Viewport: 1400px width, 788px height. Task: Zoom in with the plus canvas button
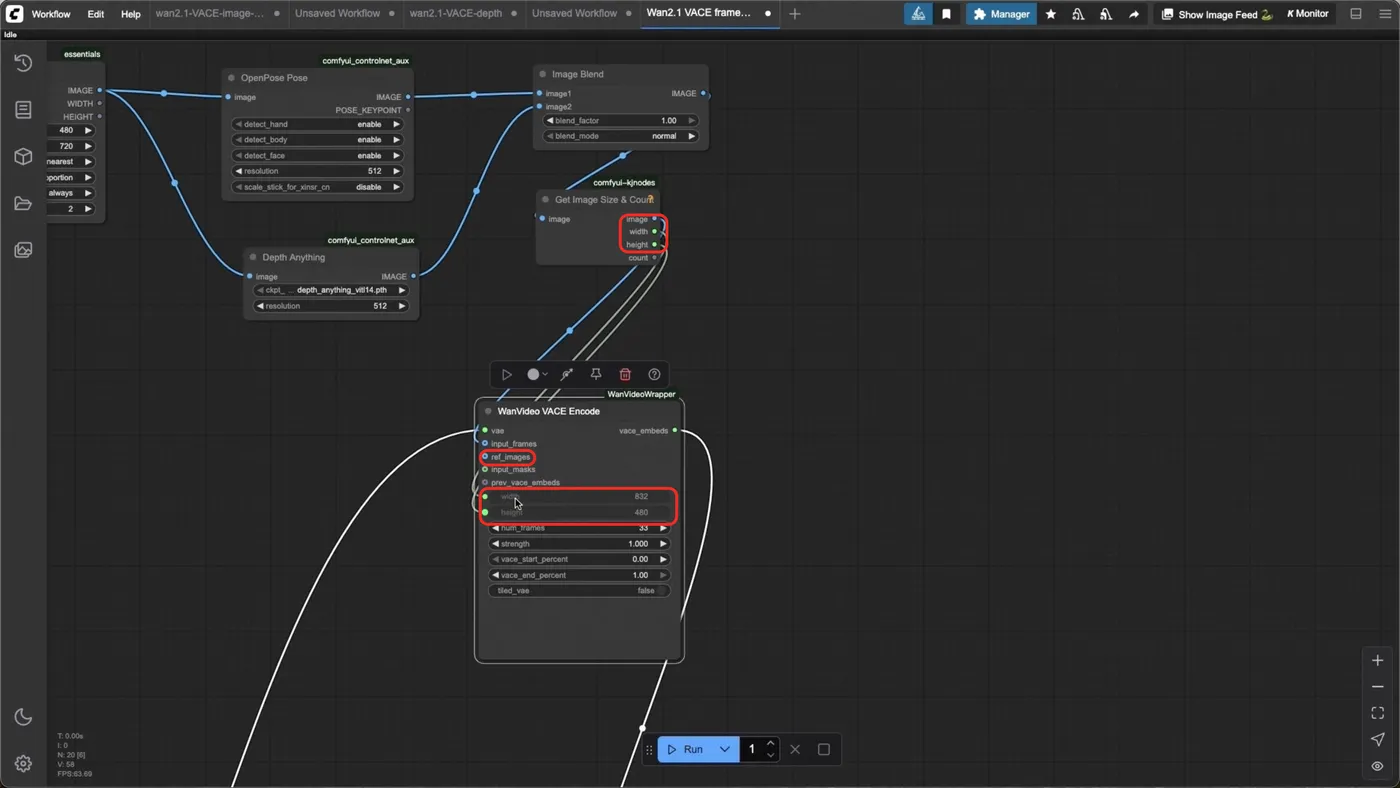[1377, 660]
